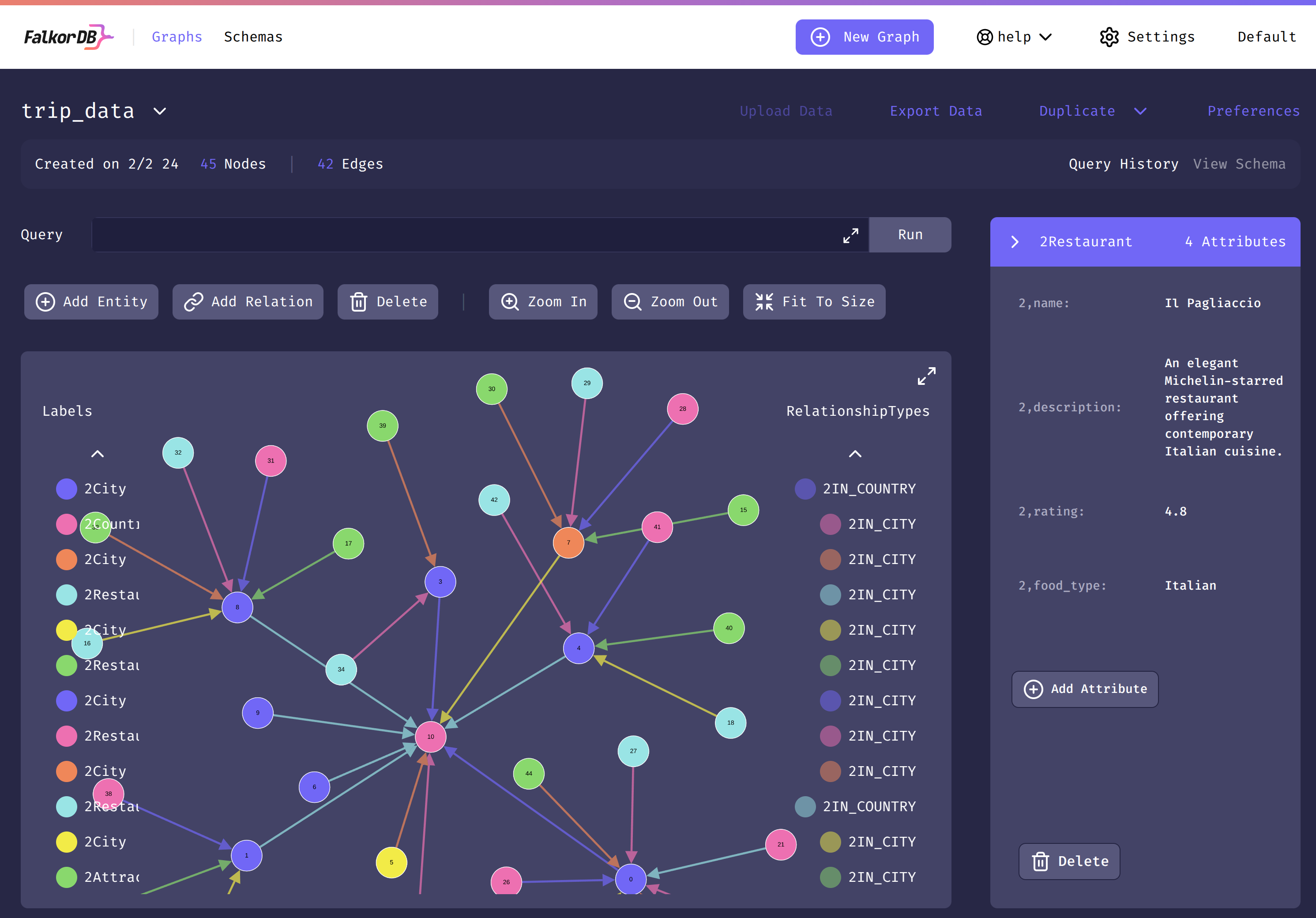Select graph node 0
1316x918 pixels.
(631, 879)
